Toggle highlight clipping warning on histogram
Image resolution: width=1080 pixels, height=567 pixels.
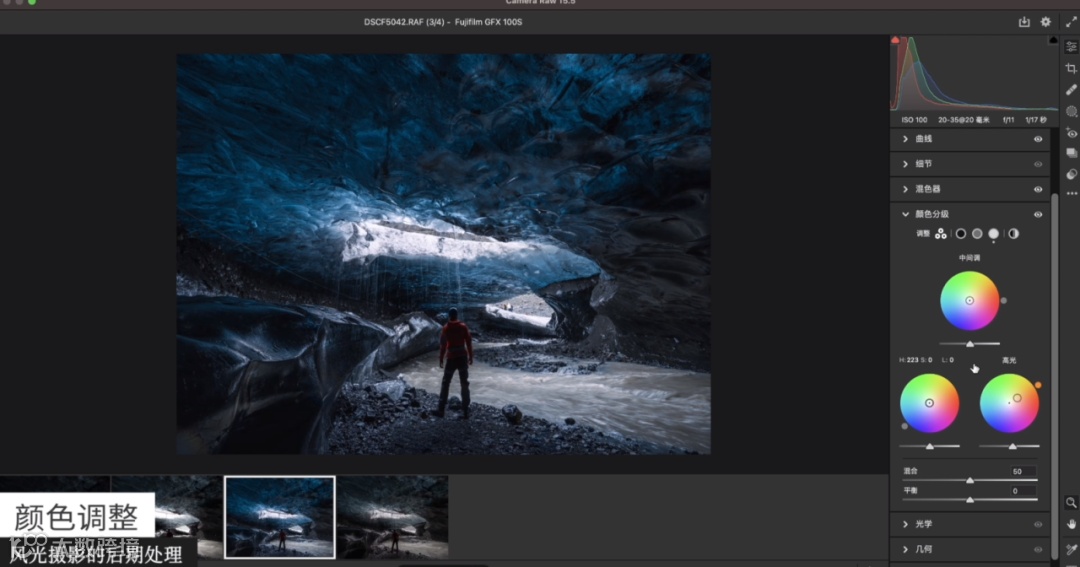pyautogui.click(x=1053, y=40)
